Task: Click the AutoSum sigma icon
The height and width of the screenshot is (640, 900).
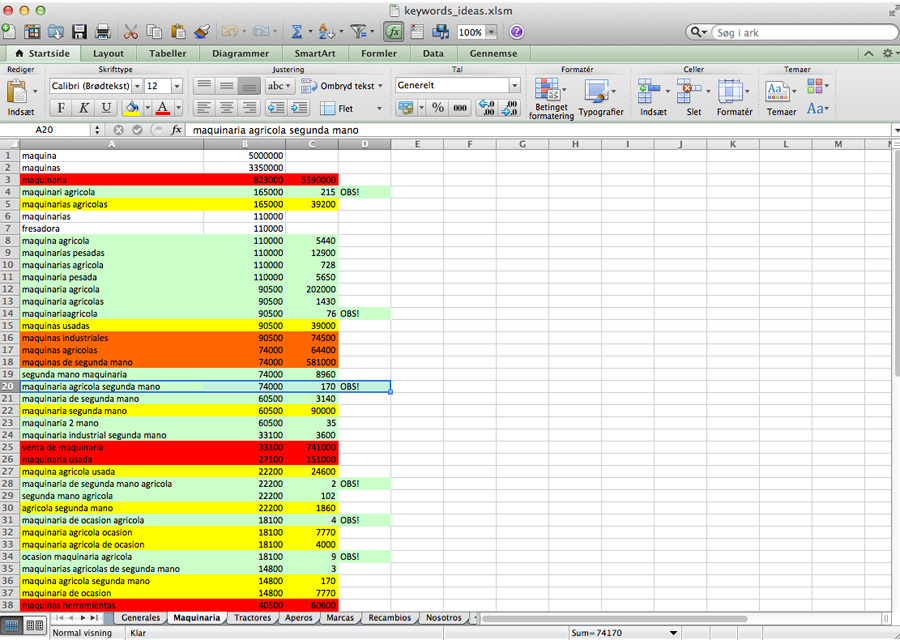Action: [x=296, y=32]
